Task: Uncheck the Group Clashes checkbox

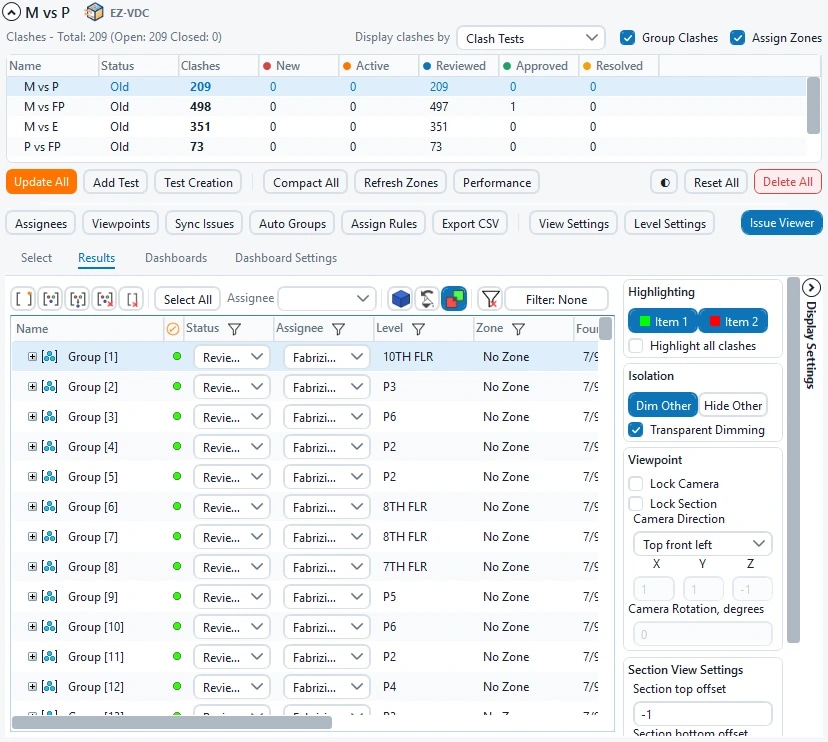Action: [627, 37]
